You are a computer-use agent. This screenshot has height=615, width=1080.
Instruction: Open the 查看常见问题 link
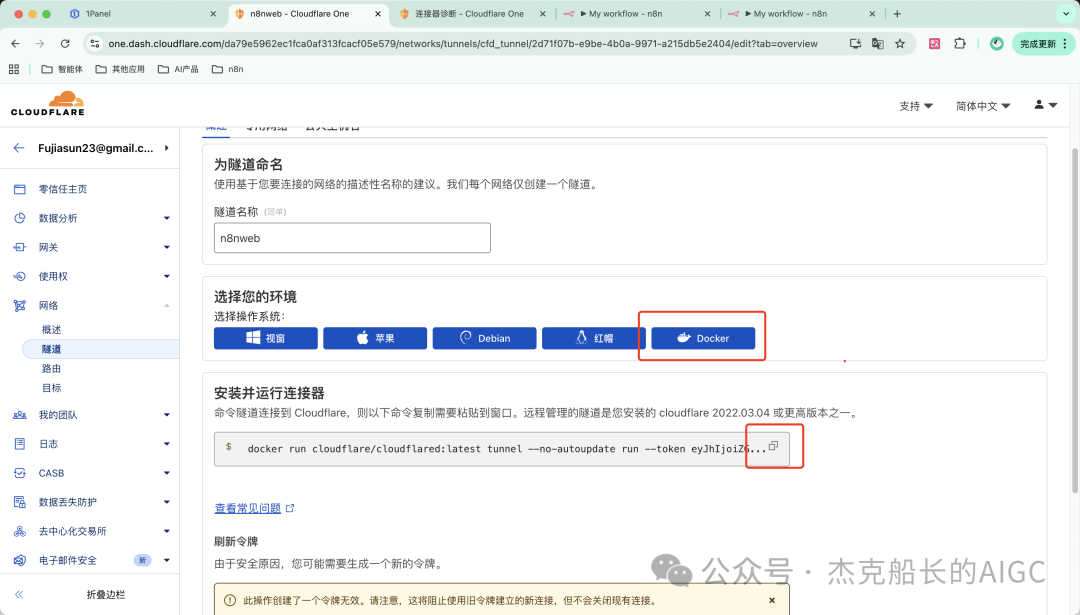click(247, 508)
